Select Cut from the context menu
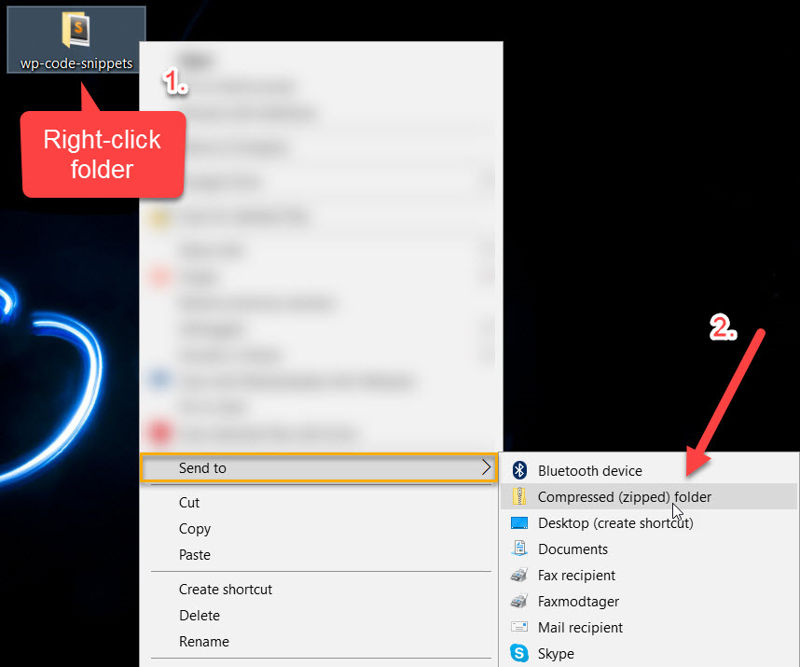 [189, 503]
